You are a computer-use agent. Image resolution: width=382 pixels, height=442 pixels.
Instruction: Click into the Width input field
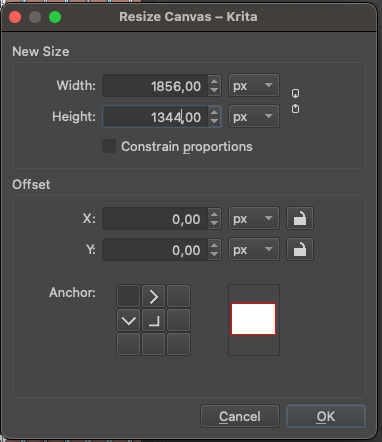(x=155, y=86)
